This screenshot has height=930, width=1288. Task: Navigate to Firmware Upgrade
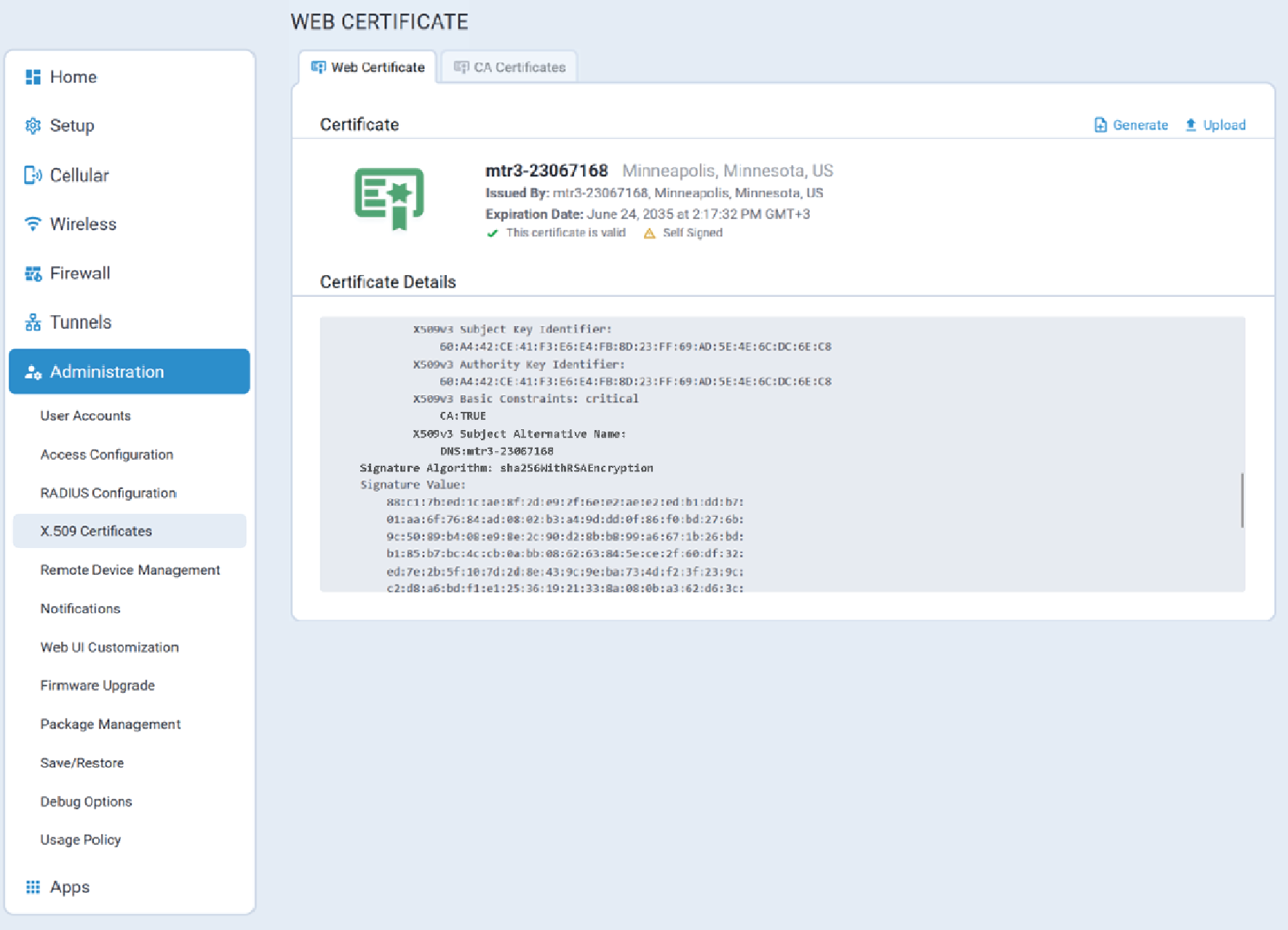[97, 685]
